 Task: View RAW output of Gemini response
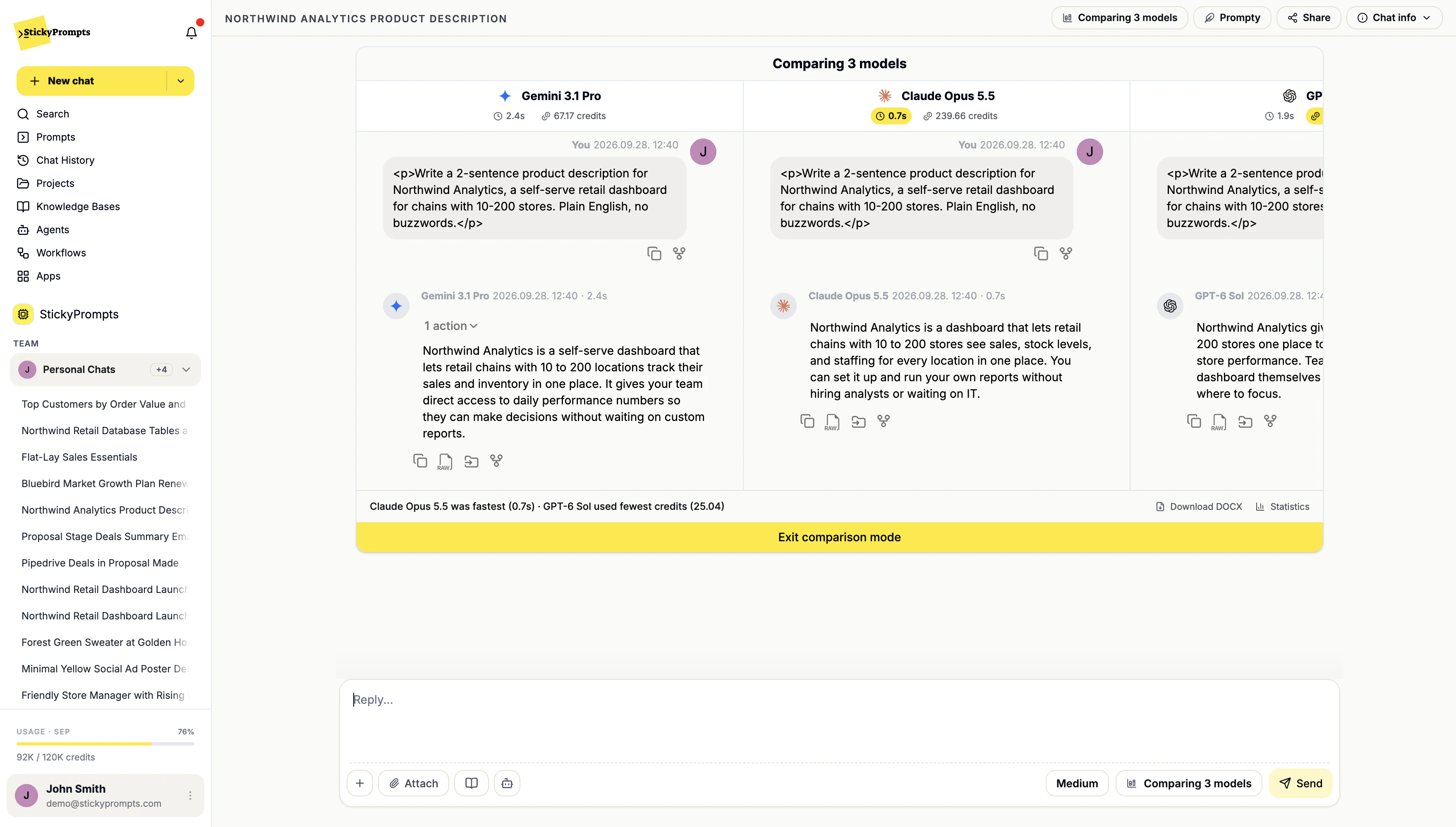pyautogui.click(x=445, y=461)
